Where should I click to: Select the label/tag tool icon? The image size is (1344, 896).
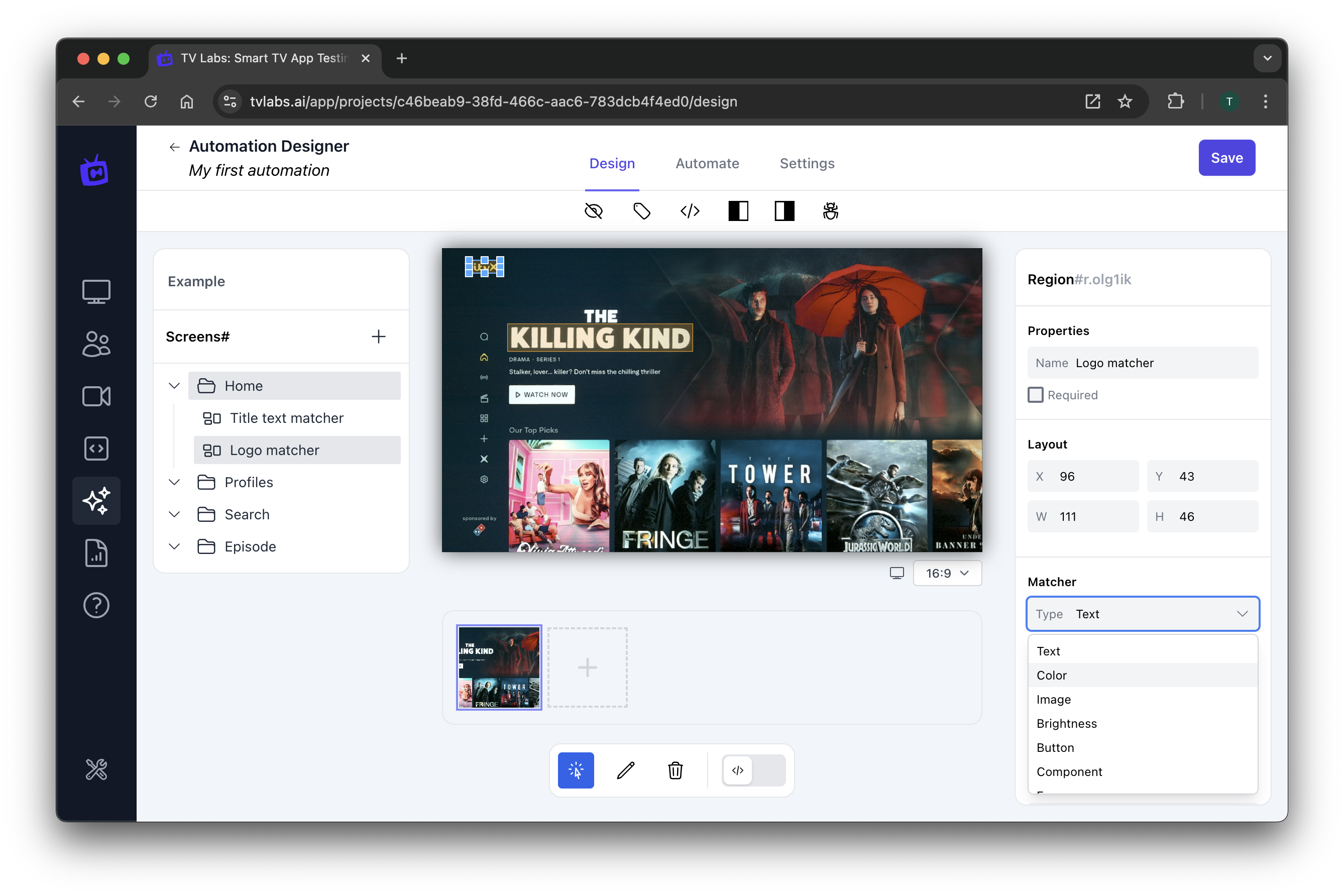641,211
